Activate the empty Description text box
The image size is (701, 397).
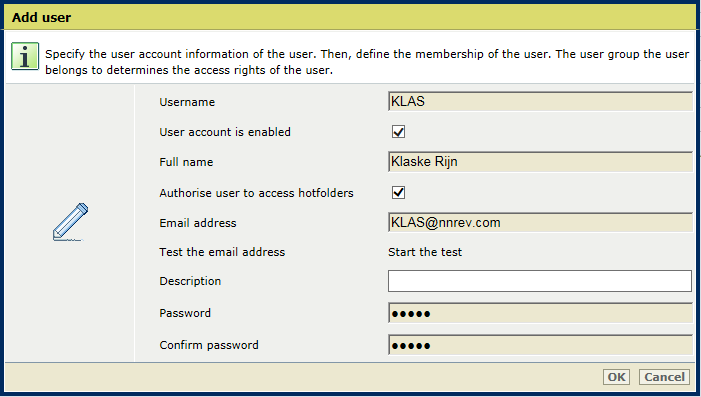coord(540,281)
